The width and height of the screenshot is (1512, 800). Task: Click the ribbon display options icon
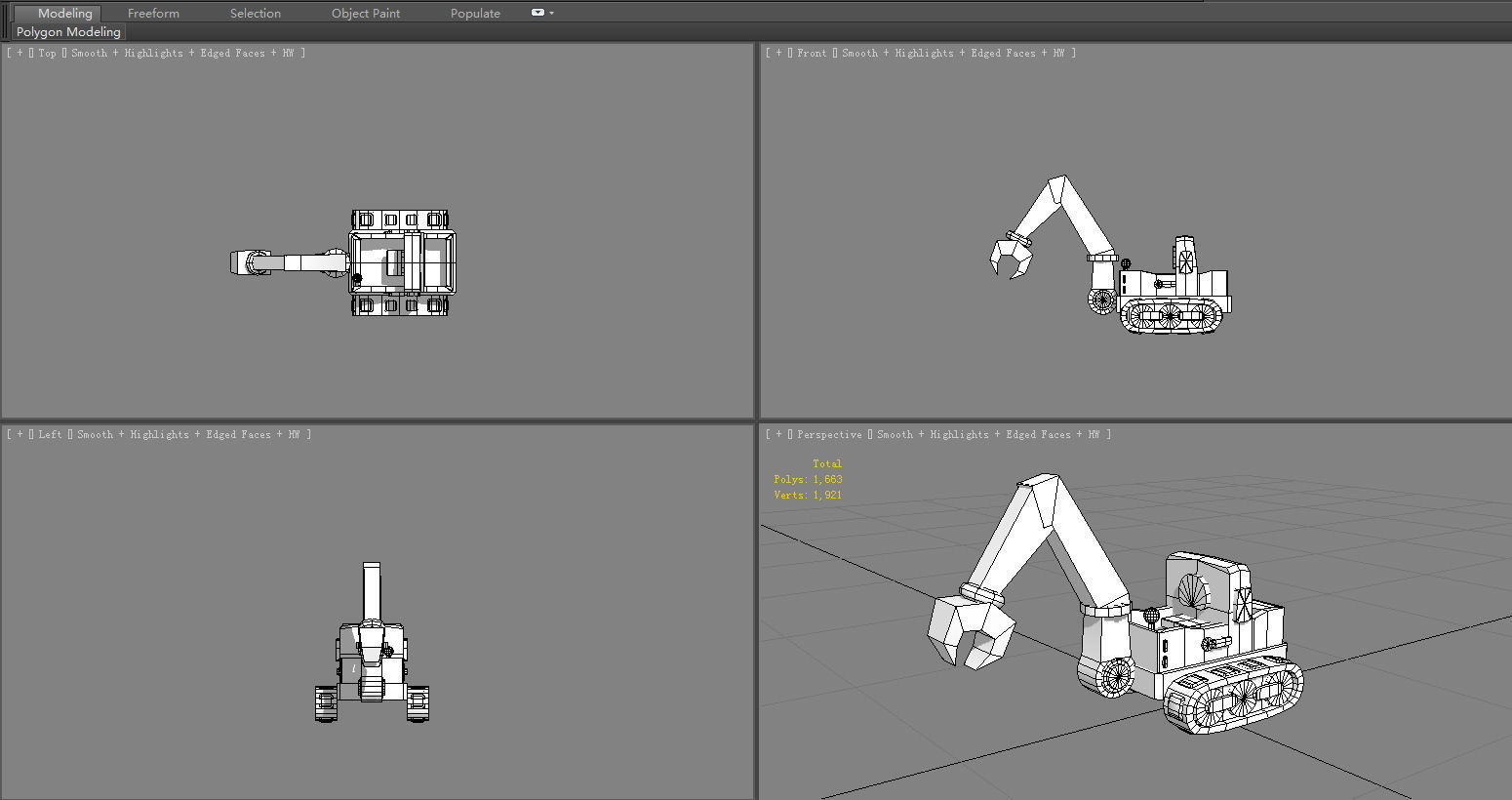coord(537,13)
